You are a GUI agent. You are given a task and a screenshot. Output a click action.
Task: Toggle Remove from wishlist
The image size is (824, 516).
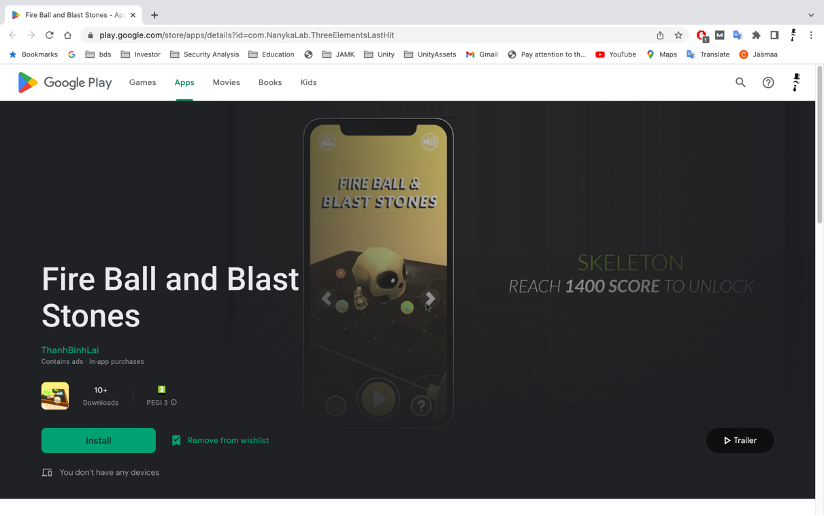[x=220, y=440]
